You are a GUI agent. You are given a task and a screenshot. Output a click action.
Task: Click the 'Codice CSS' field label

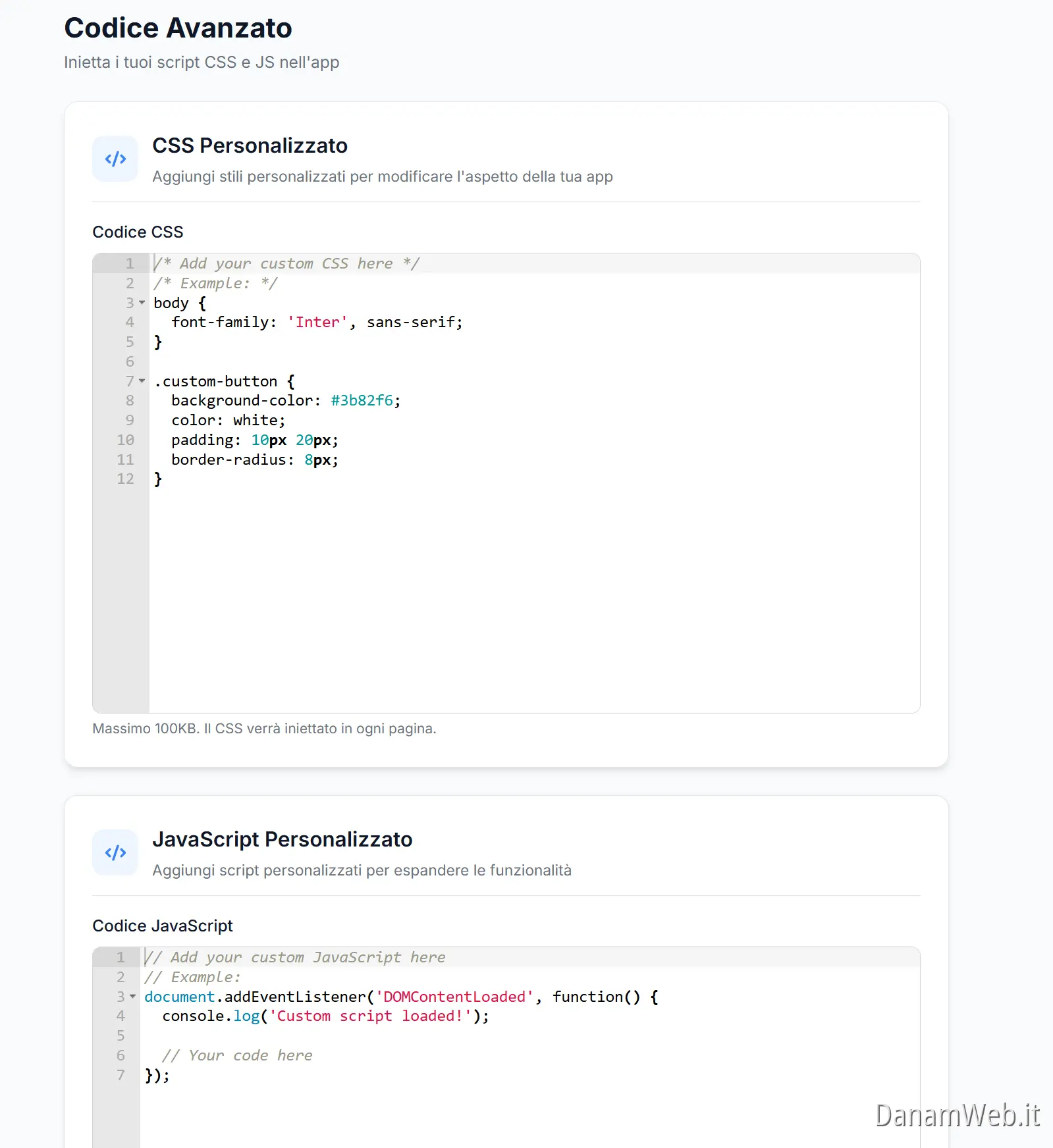[138, 232]
